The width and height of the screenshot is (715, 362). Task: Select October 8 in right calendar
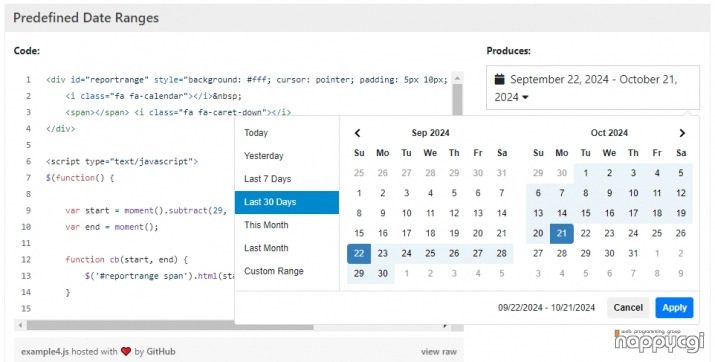[585, 193]
